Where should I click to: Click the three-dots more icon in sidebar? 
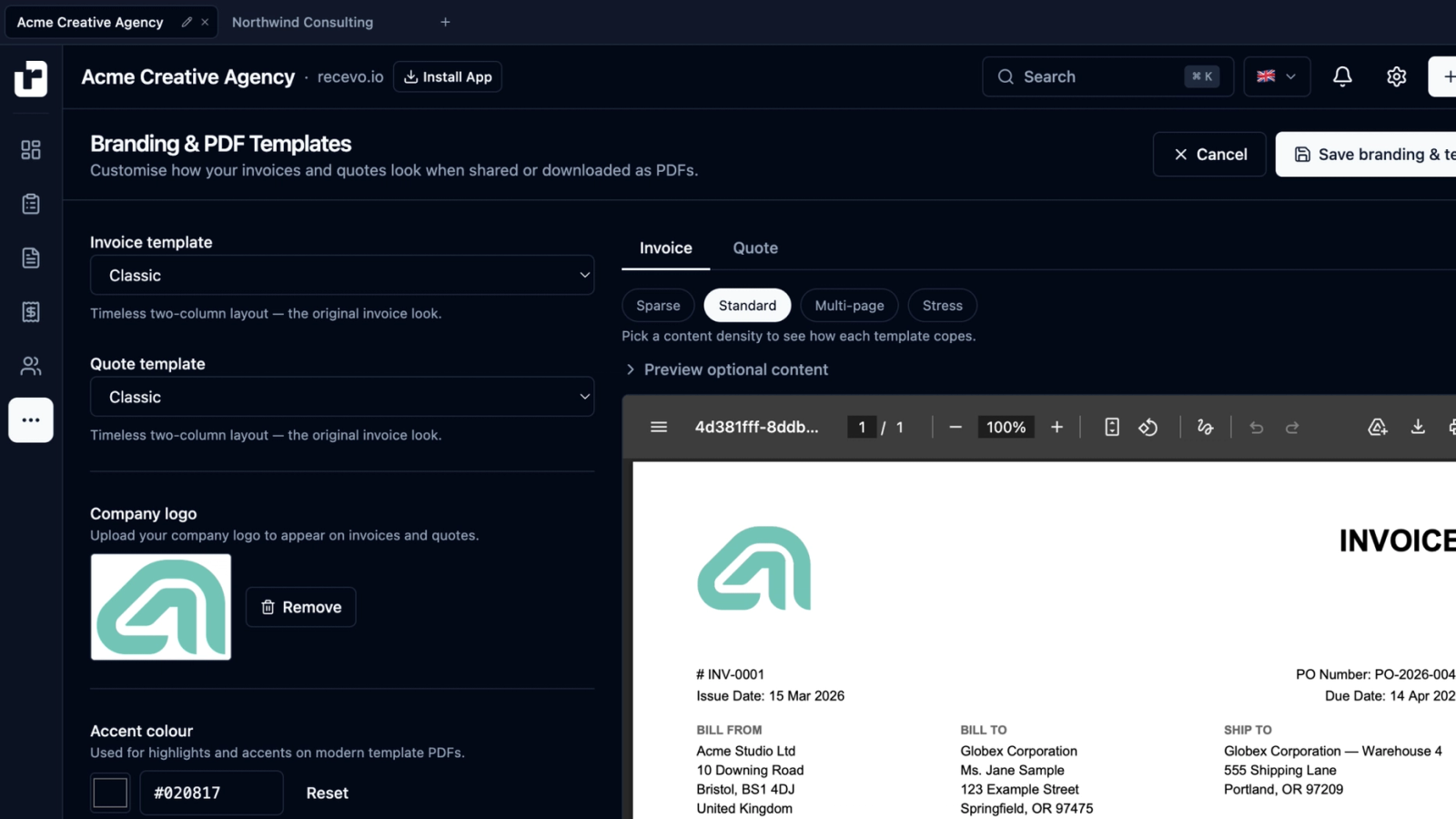coord(31,420)
